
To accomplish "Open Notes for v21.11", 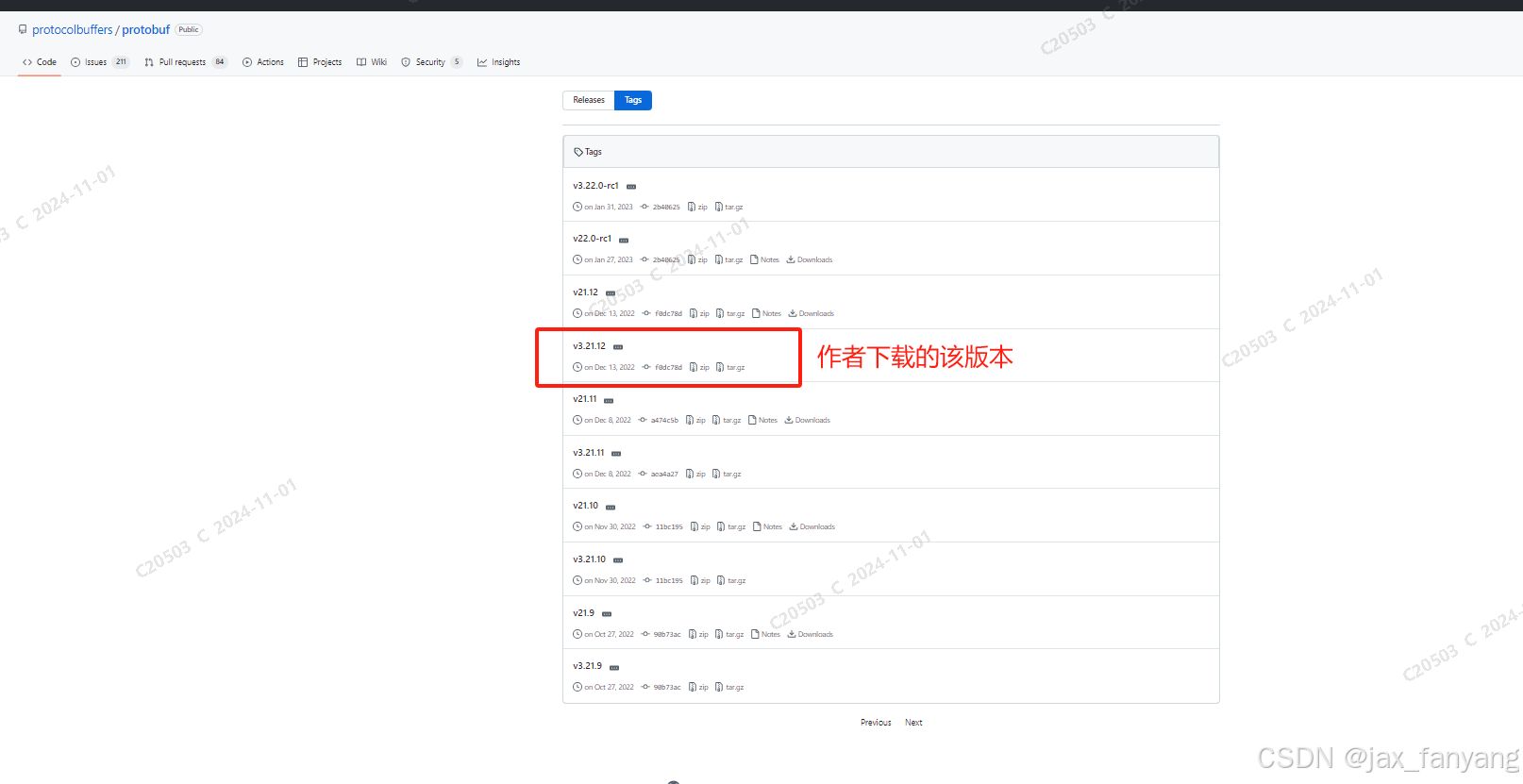I will pyautogui.click(x=763, y=420).
